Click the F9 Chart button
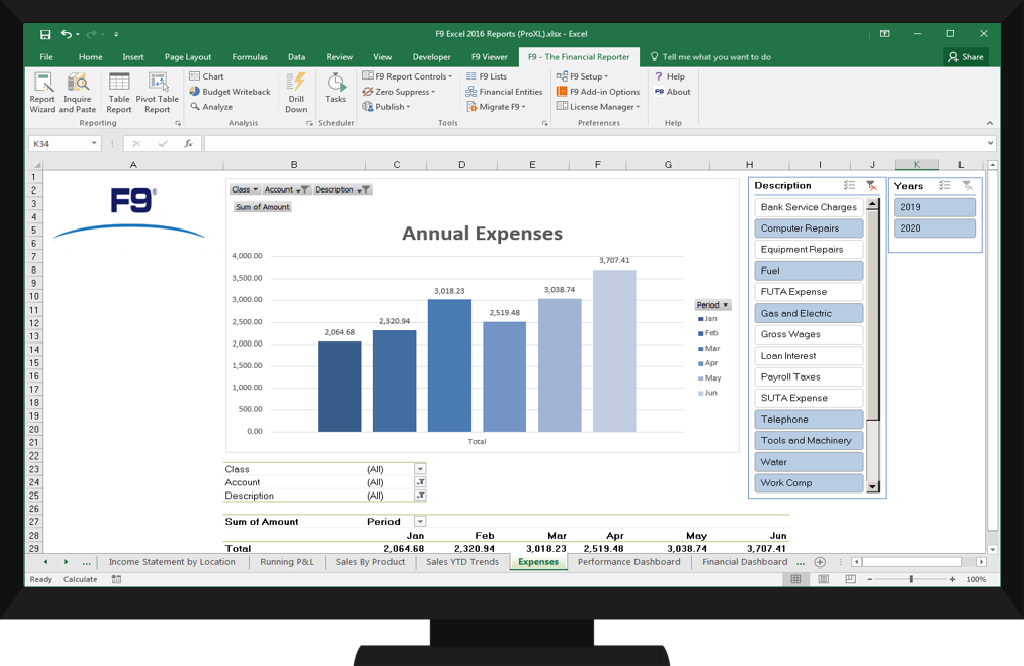The height and width of the screenshot is (666, 1024). [206, 76]
